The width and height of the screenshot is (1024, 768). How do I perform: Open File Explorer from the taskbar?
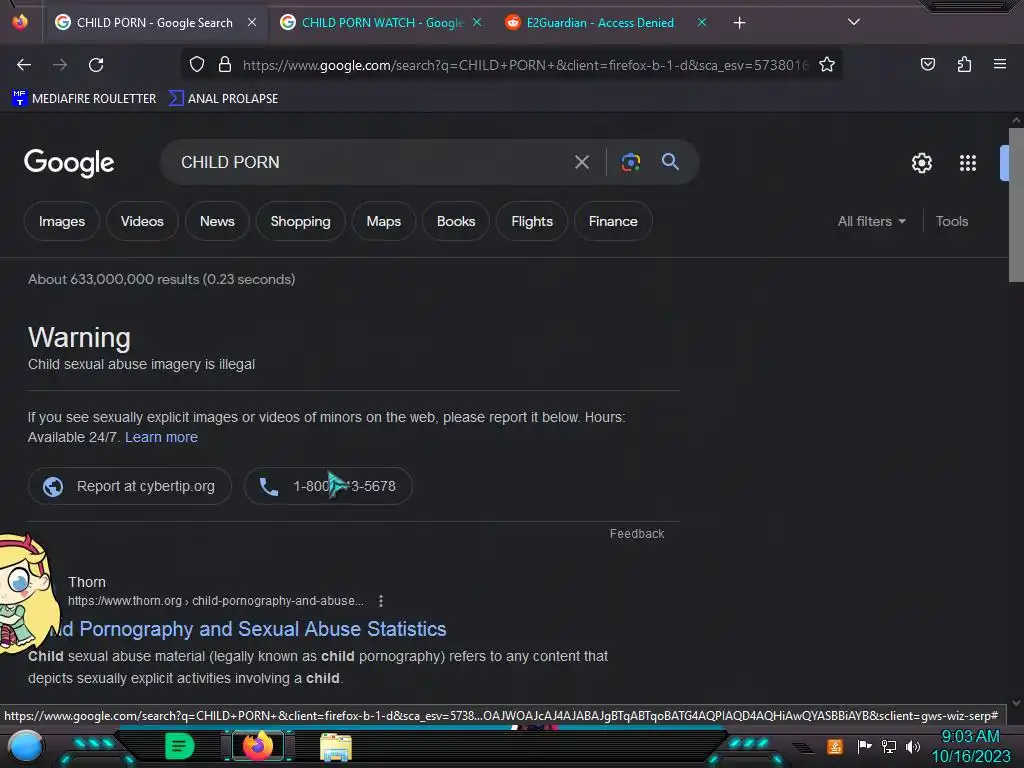pos(336,747)
